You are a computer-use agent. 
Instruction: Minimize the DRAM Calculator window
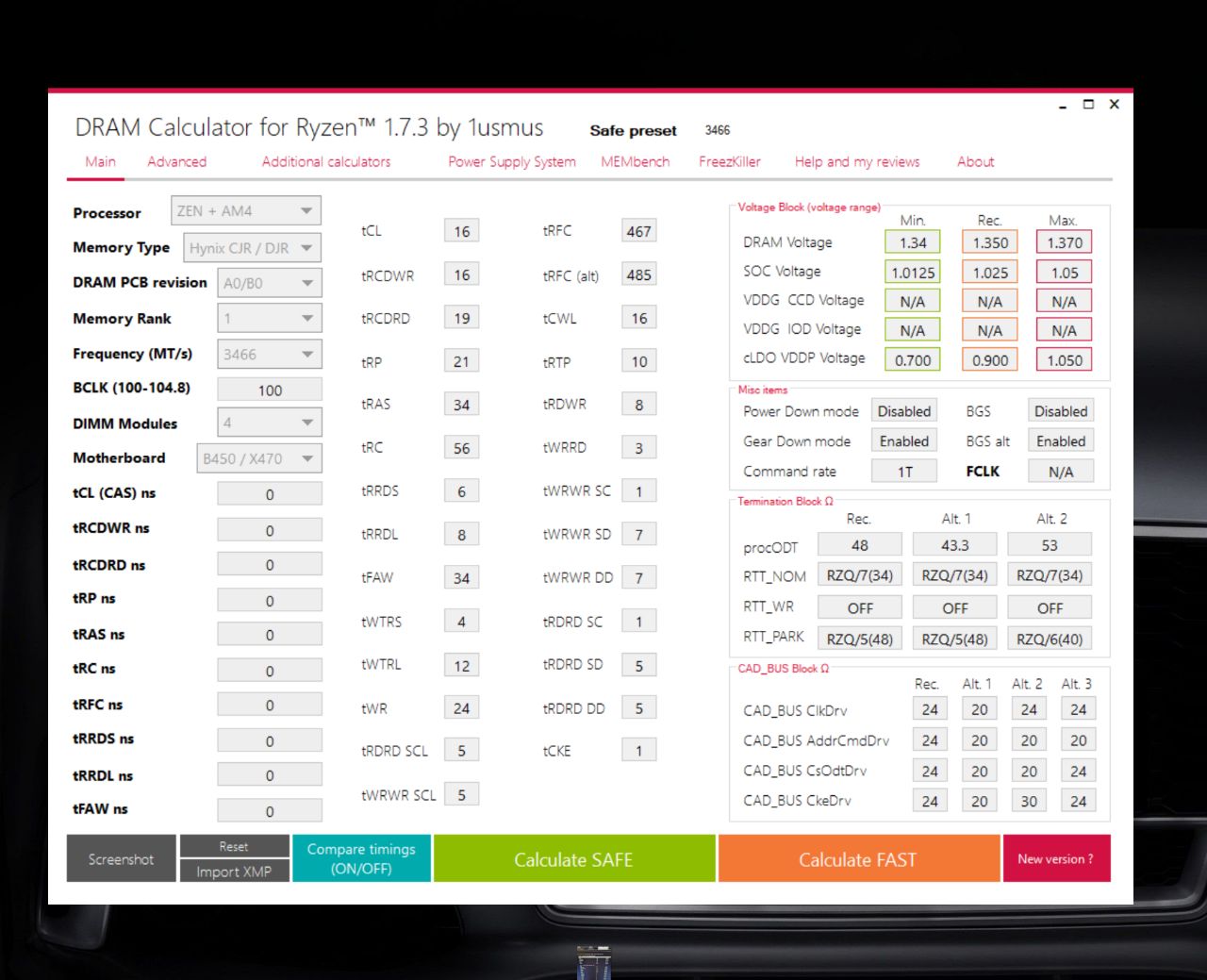point(1063,106)
